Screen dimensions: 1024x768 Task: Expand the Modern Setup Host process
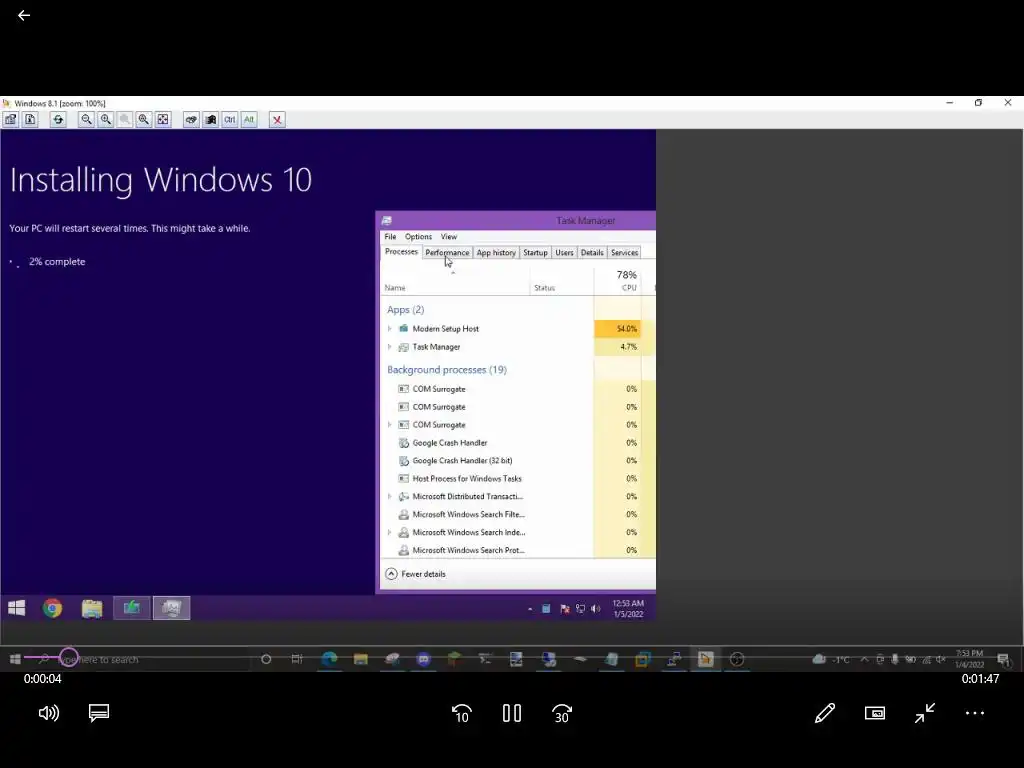tap(390, 328)
